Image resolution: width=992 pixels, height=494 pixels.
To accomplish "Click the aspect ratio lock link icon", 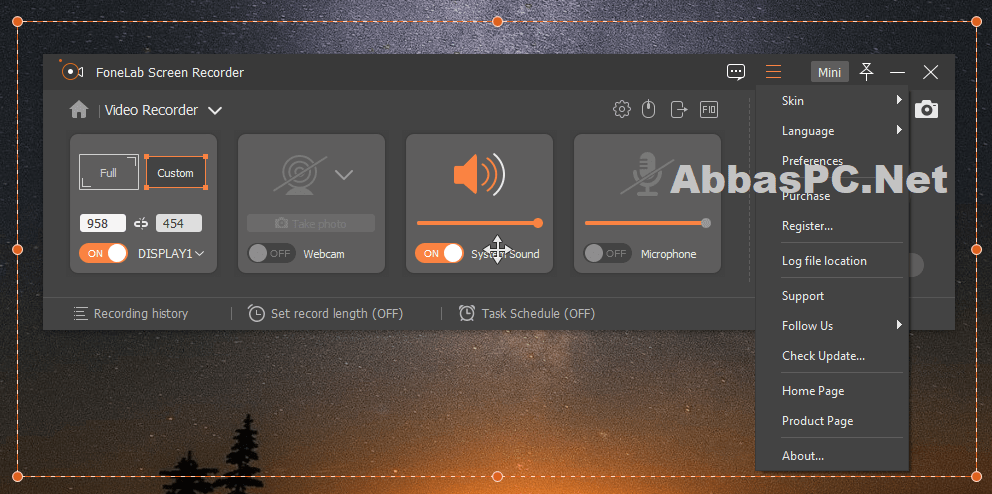I will 141,223.
